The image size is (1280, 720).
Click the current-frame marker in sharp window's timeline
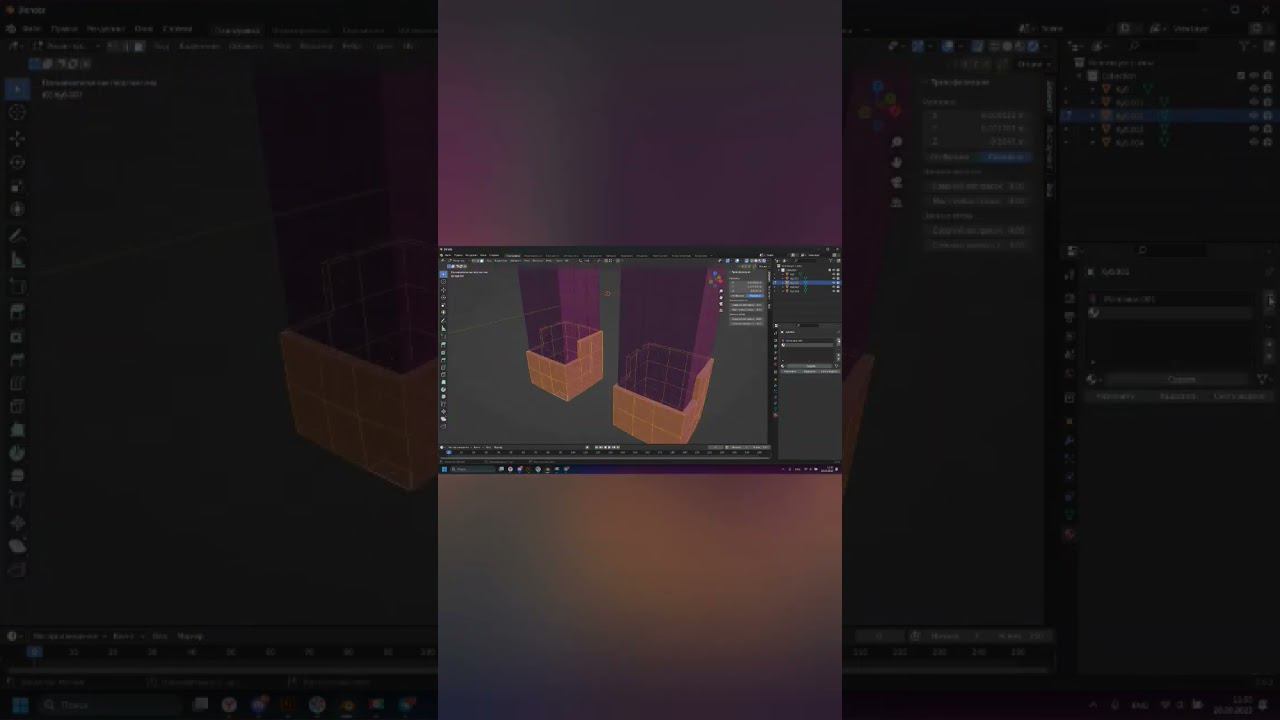pyautogui.click(x=449, y=452)
